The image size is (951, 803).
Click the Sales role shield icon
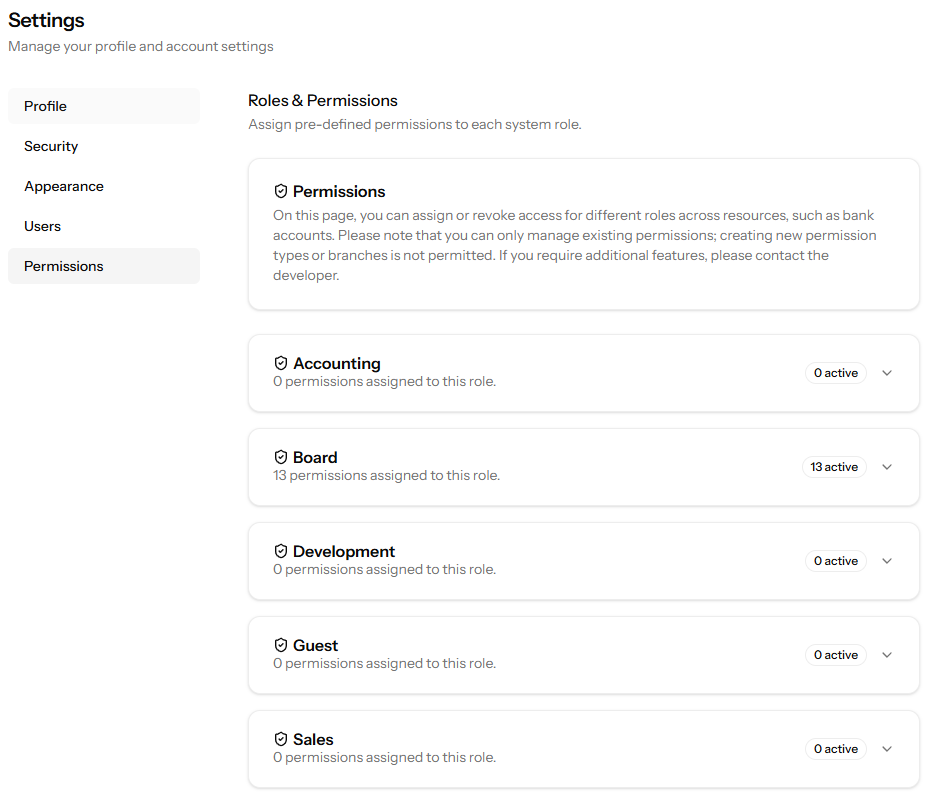(x=281, y=739)
